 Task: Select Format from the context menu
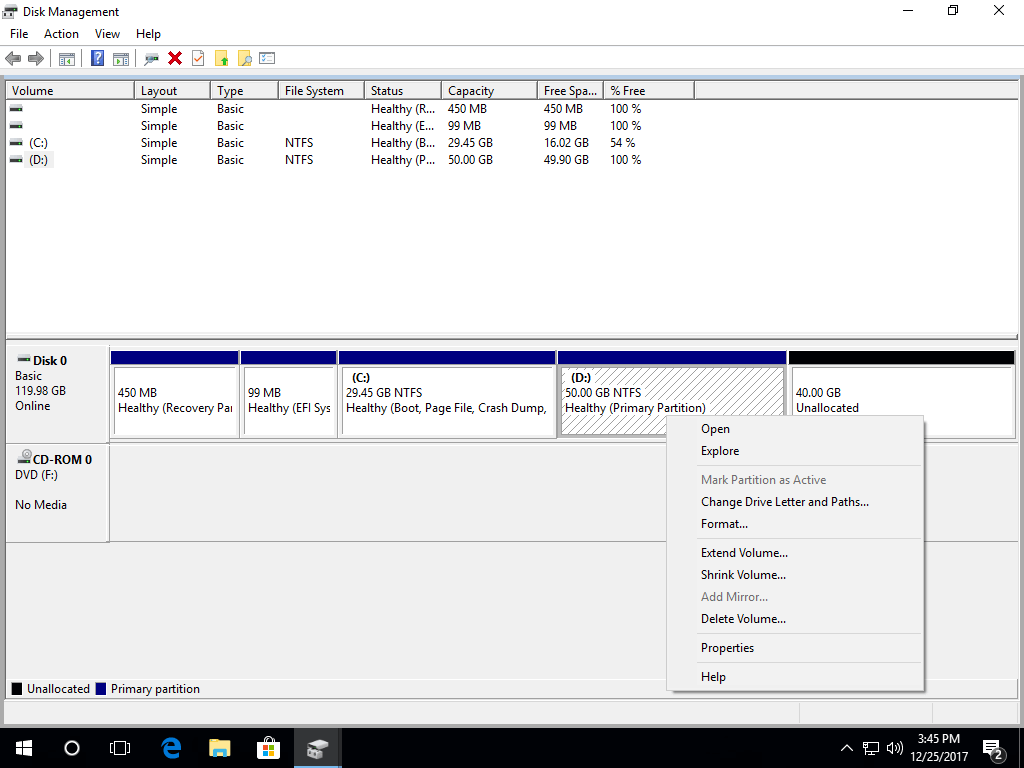[x=724, y=523]
